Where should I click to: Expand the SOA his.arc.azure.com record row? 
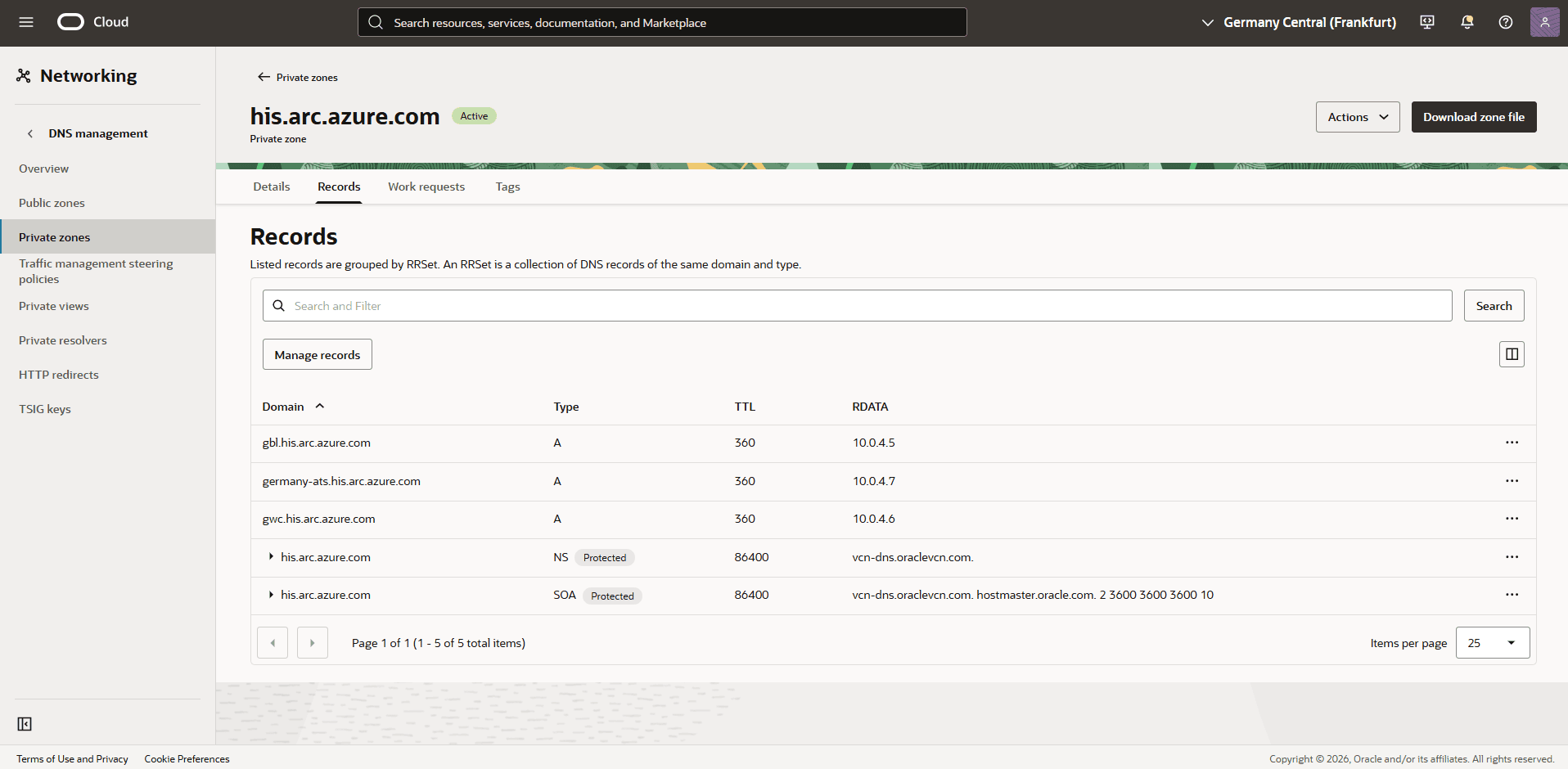271,595
